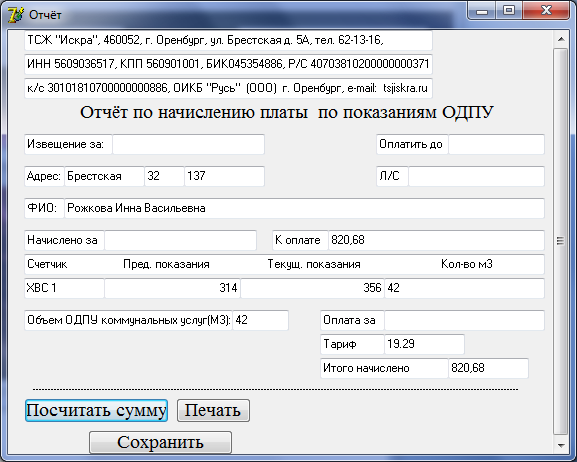Click the apartment number field 137
577x462 pixels.
[224, 176]
